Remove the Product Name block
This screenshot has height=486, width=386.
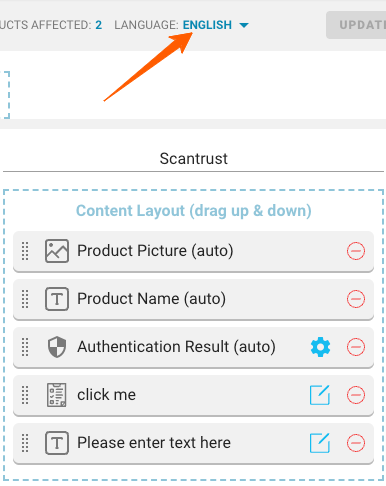click(356, 299)
